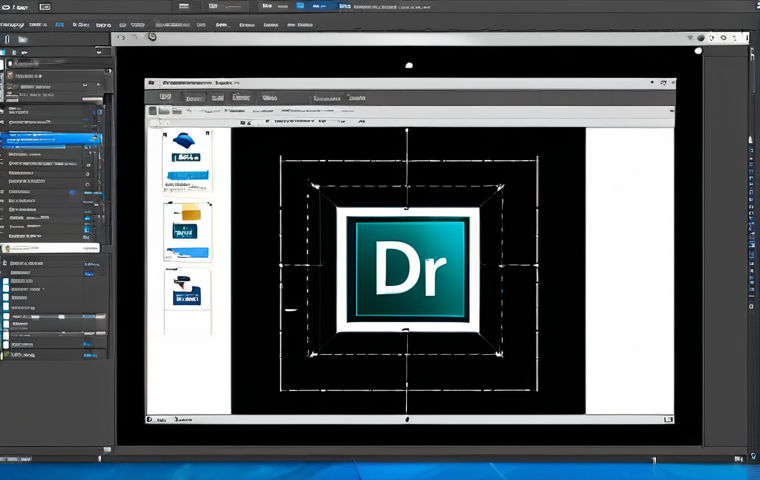Click the white search field in left panel
Image resolution: width=760 pixels, height=480 pixels.
50,248
